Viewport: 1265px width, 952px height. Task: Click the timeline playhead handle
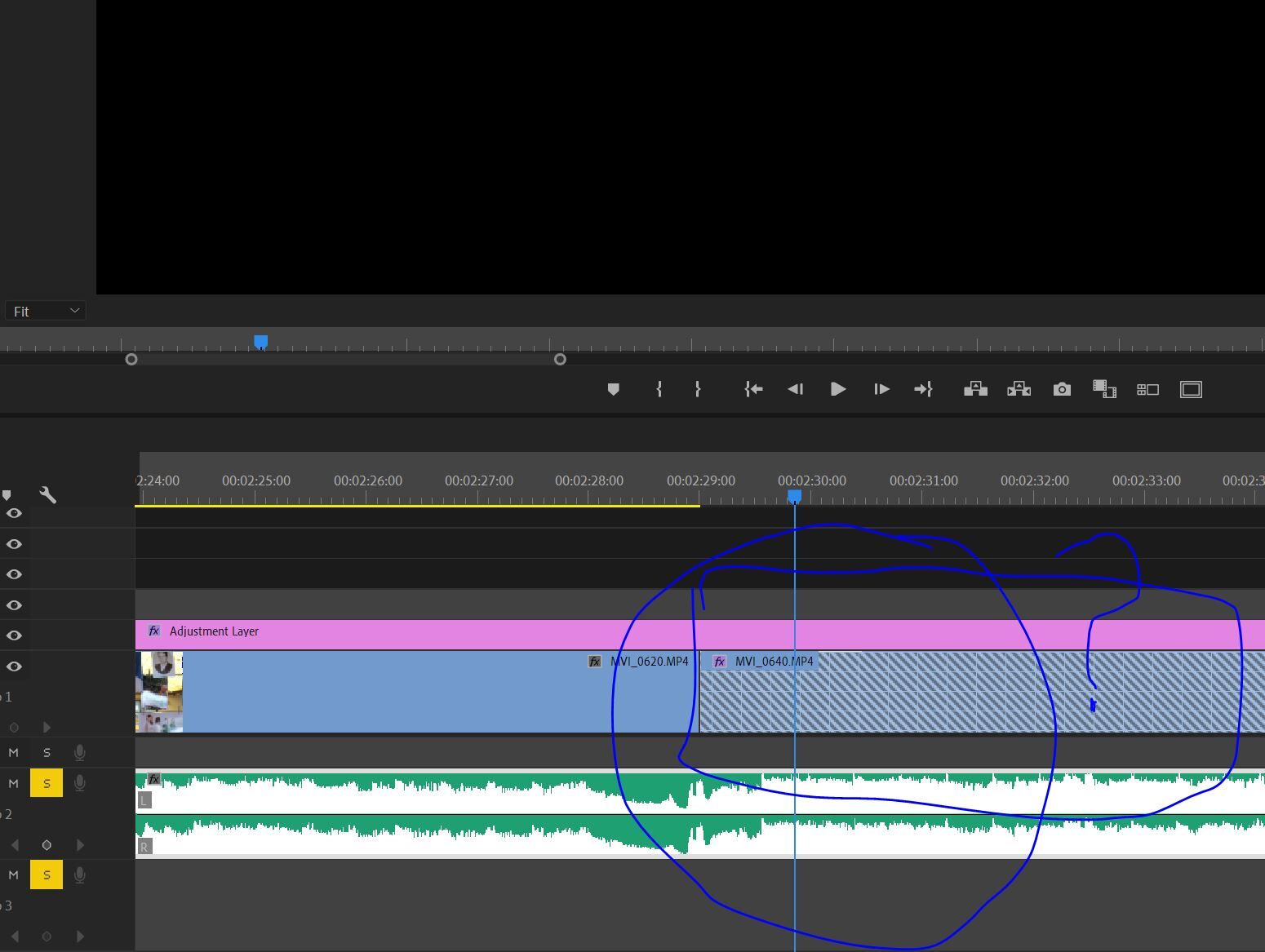tap(794, 496)
